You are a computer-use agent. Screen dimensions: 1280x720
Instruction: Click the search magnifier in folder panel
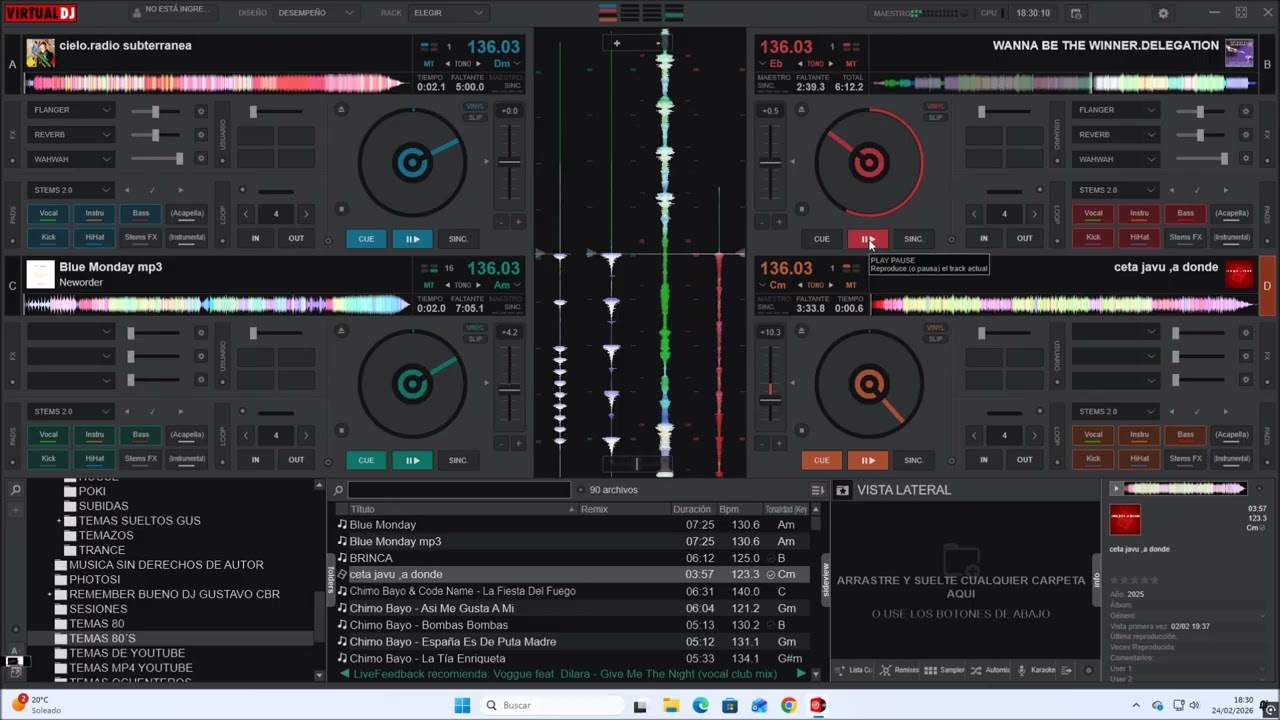click(16, 490)
